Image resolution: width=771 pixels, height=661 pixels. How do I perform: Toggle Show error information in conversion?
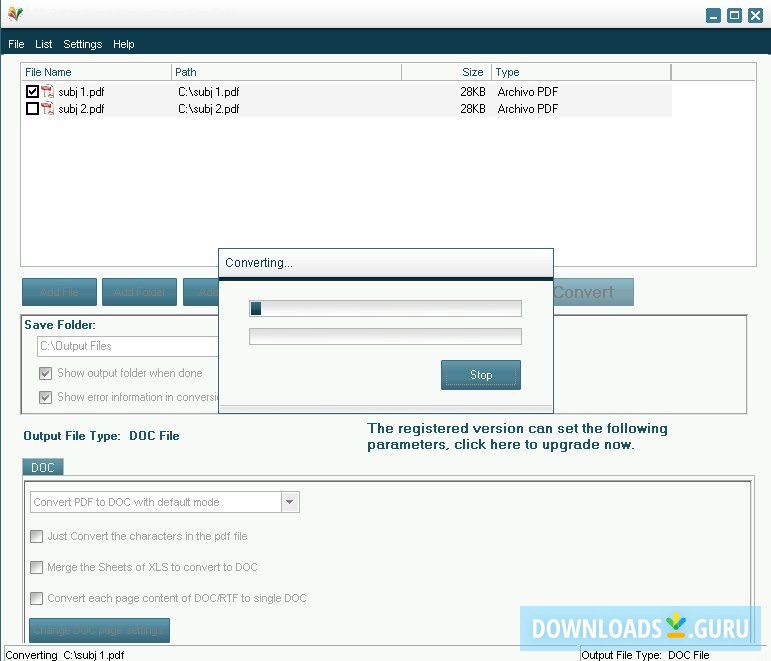pos(45,397)
